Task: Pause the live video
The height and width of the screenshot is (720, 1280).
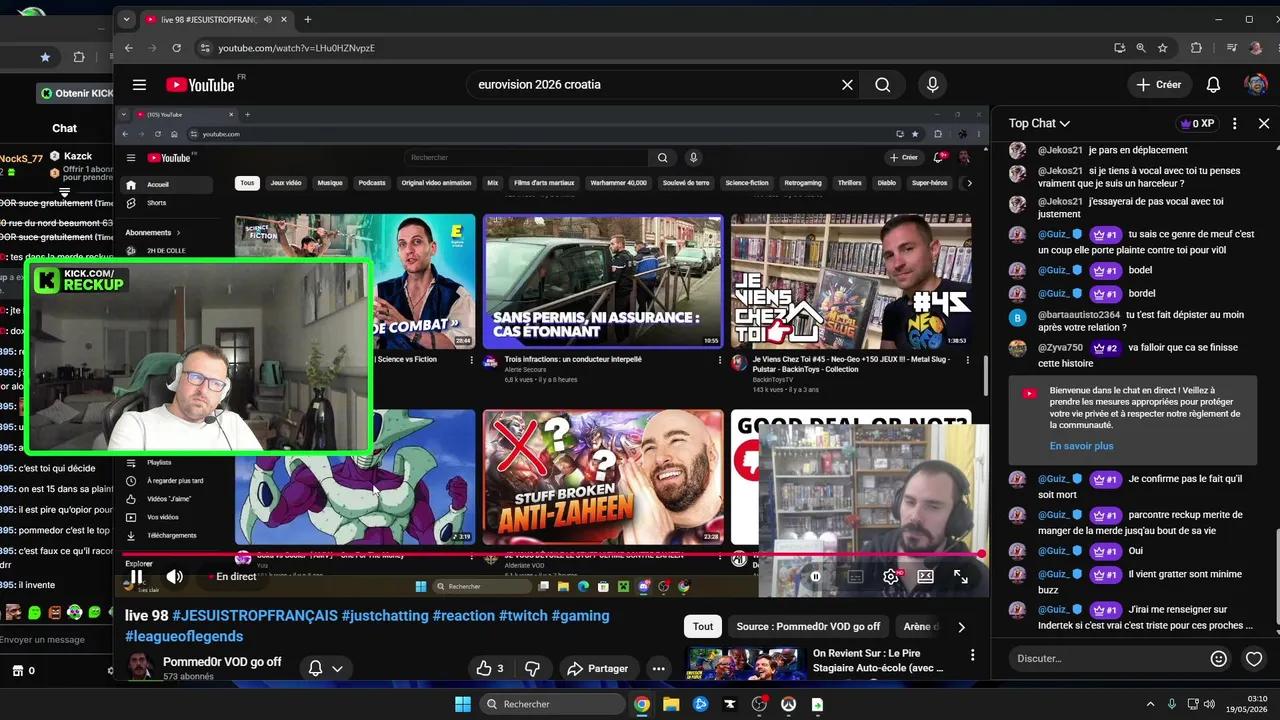Action: pos(136,576)
